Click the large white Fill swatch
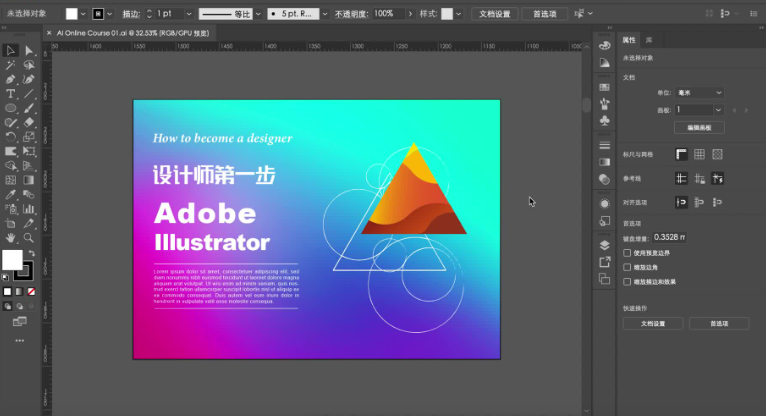766x416 pixels. click(12, 260)
